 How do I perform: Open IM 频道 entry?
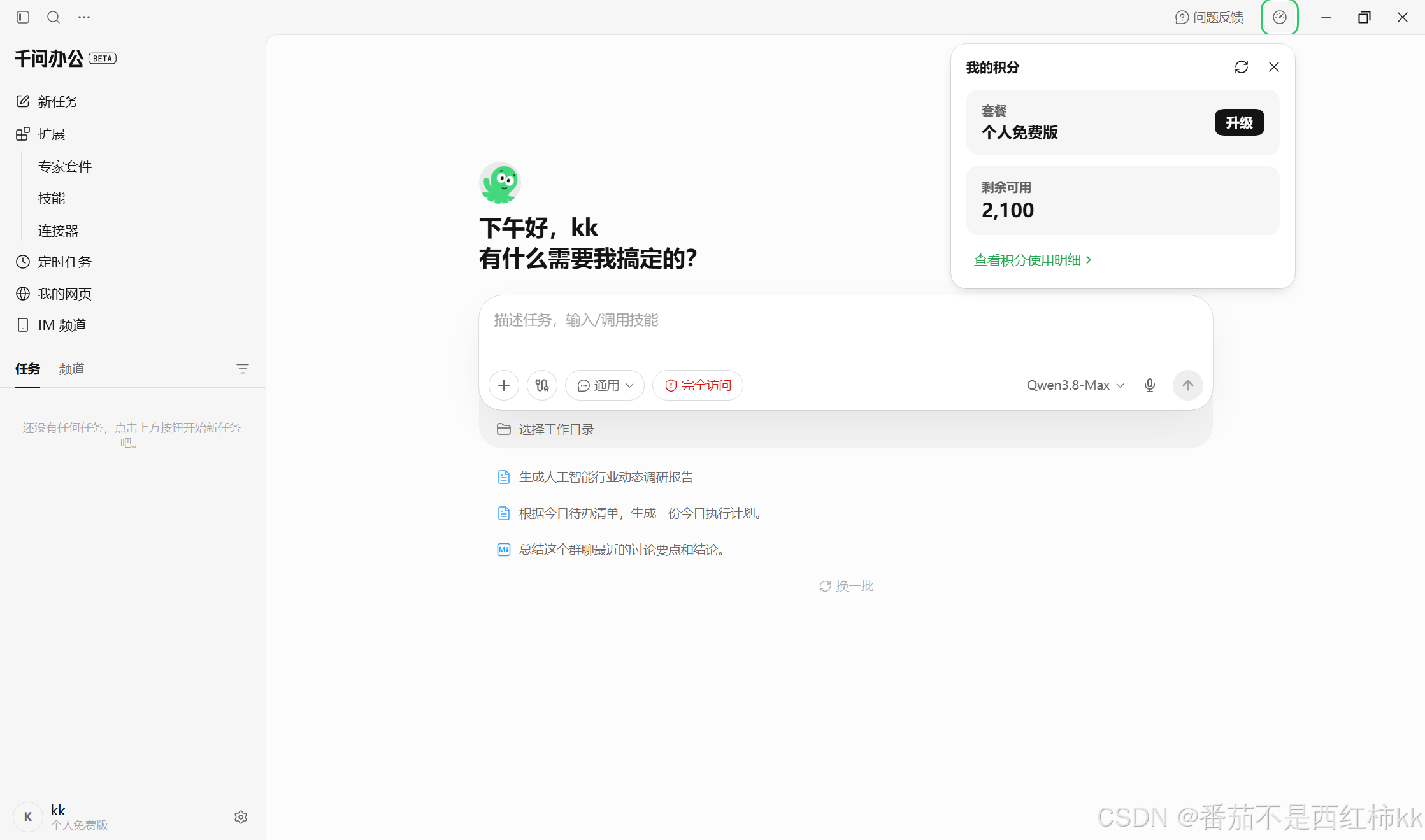(x=51, y=325)
